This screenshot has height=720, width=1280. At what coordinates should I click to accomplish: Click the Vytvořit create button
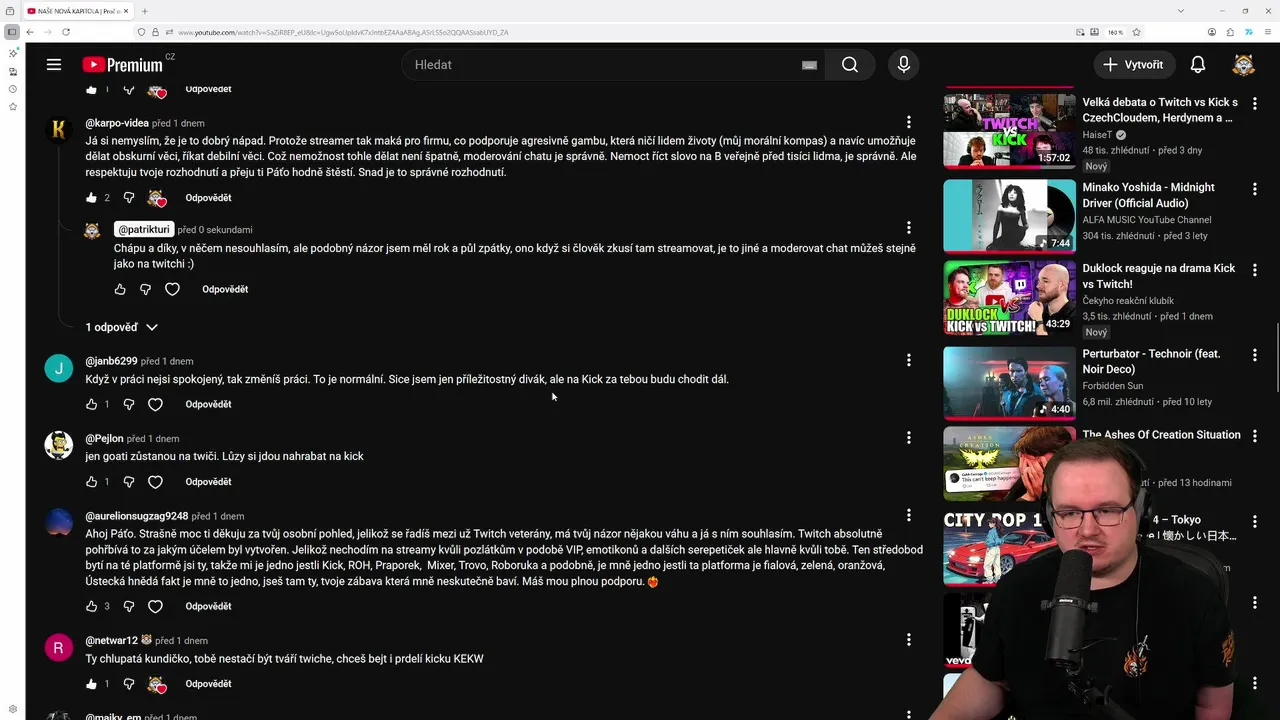pos(1133,65)
